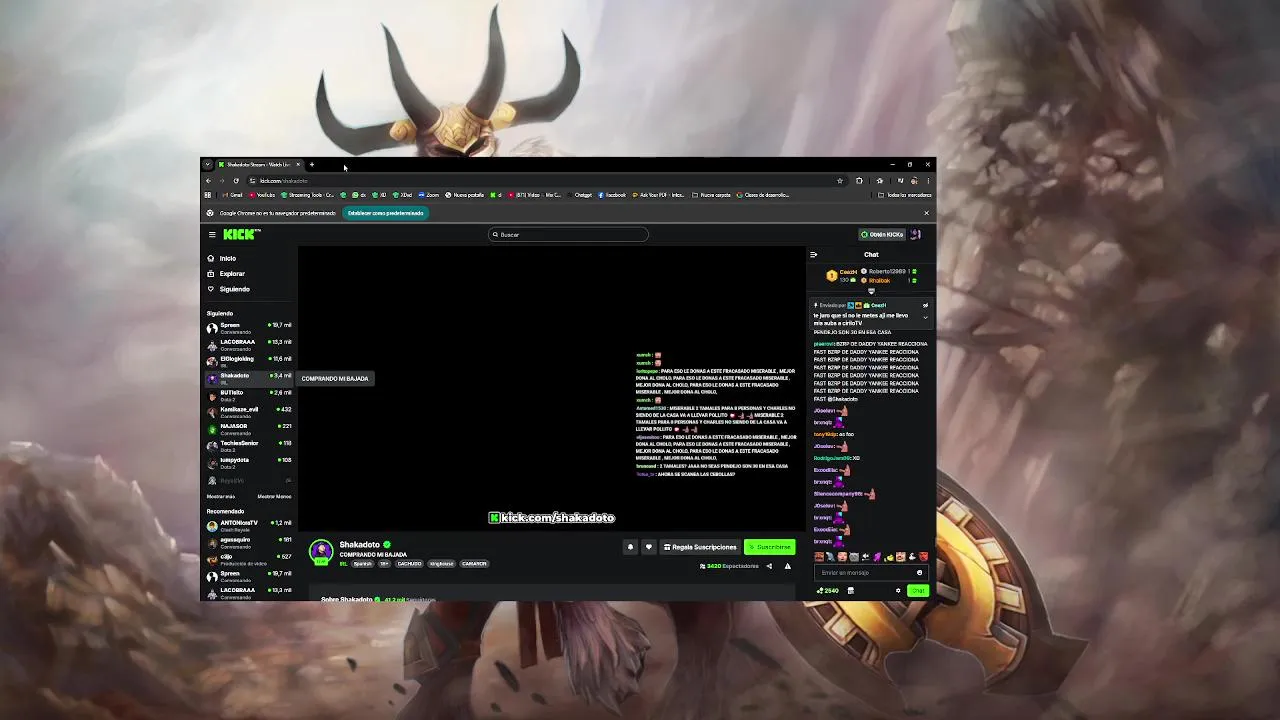This screenshot has height=720, width=1280.
Task: Expand the pinned message chevron
Action: click(x=925, y=318)
